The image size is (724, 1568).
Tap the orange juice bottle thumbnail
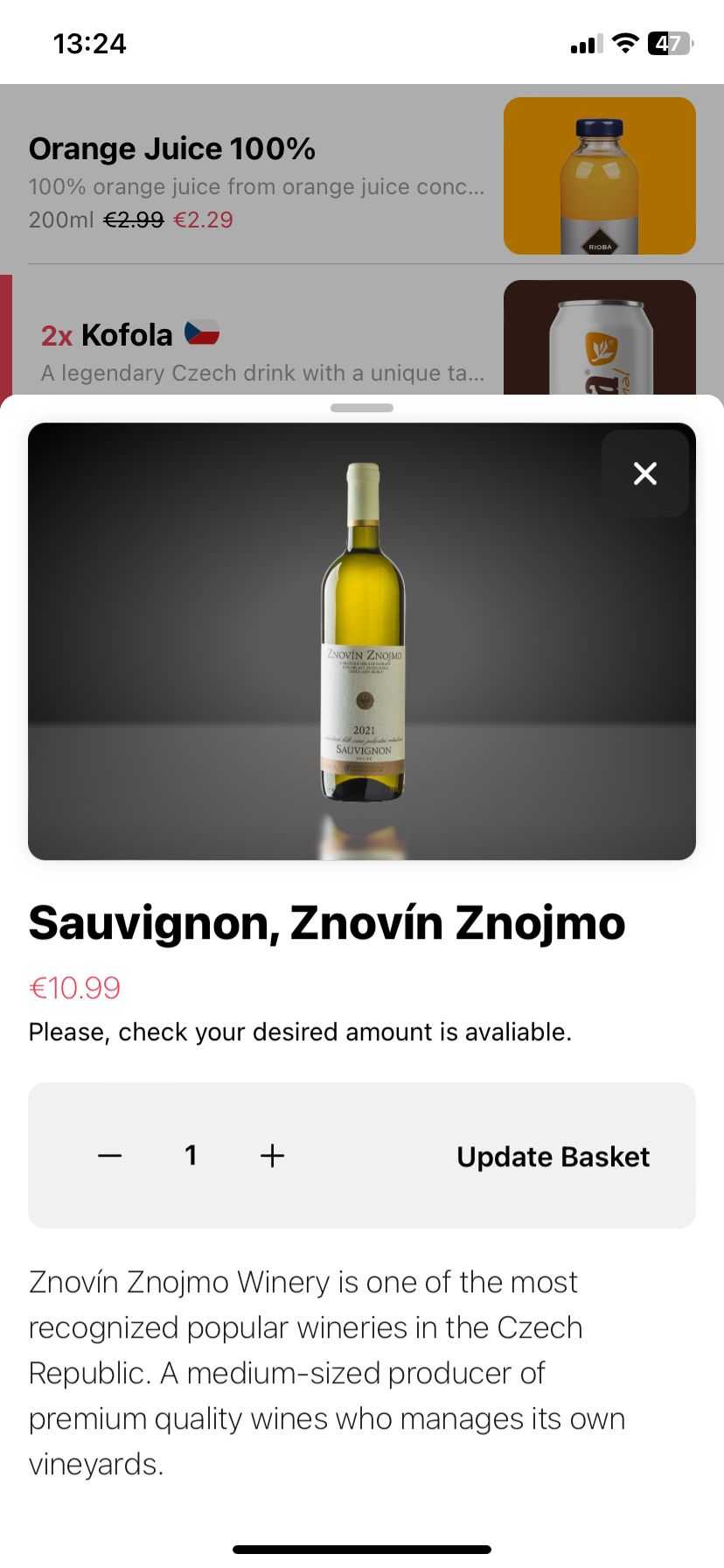coord(600,176)
